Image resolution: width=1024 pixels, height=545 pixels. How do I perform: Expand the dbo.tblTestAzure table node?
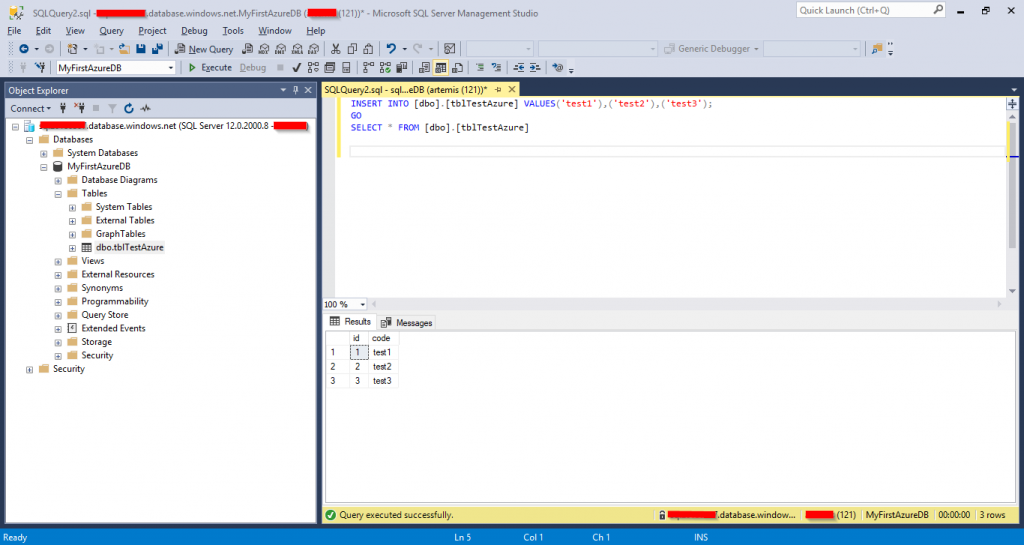click(72, 248)
